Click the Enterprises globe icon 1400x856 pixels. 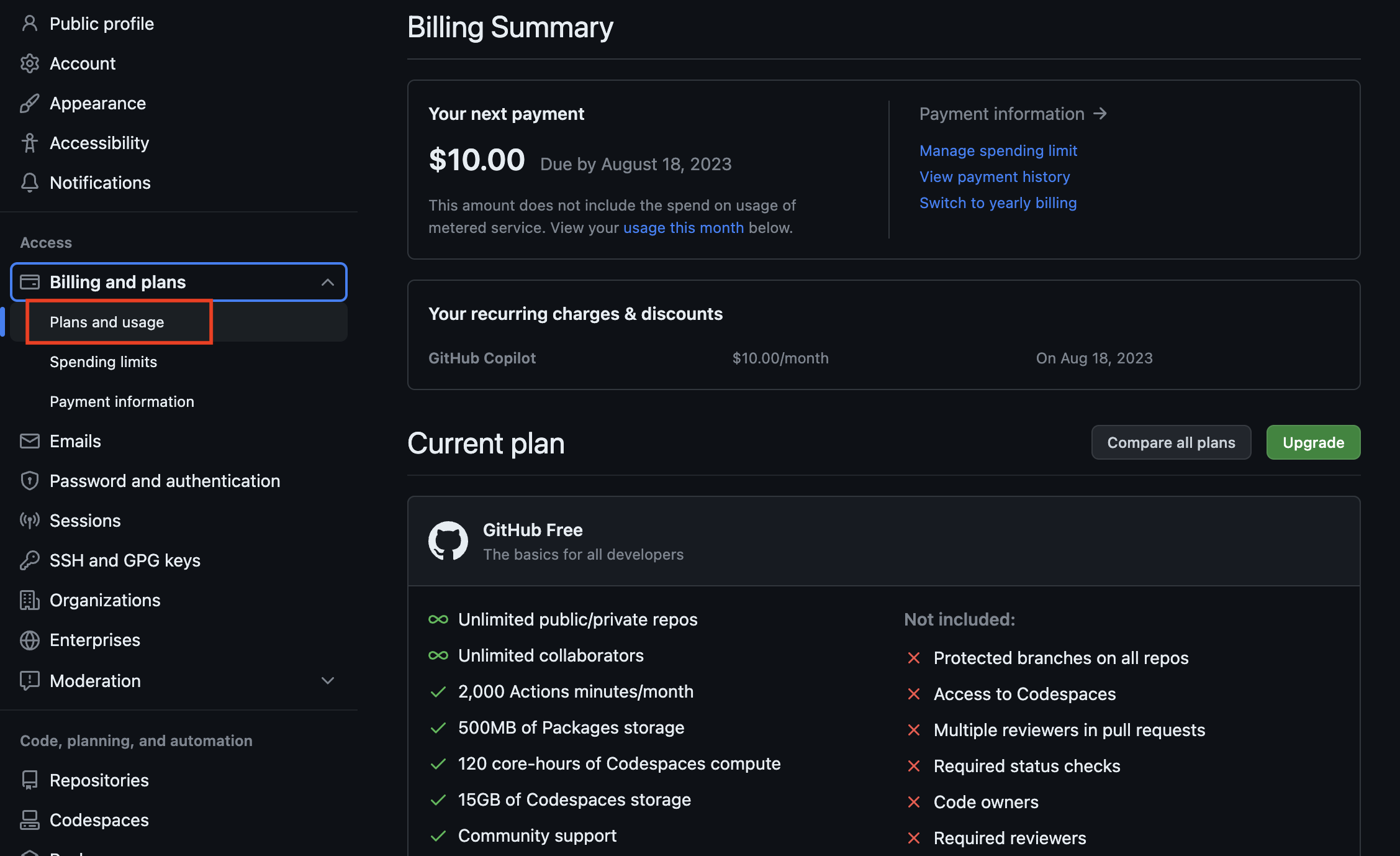29,640
